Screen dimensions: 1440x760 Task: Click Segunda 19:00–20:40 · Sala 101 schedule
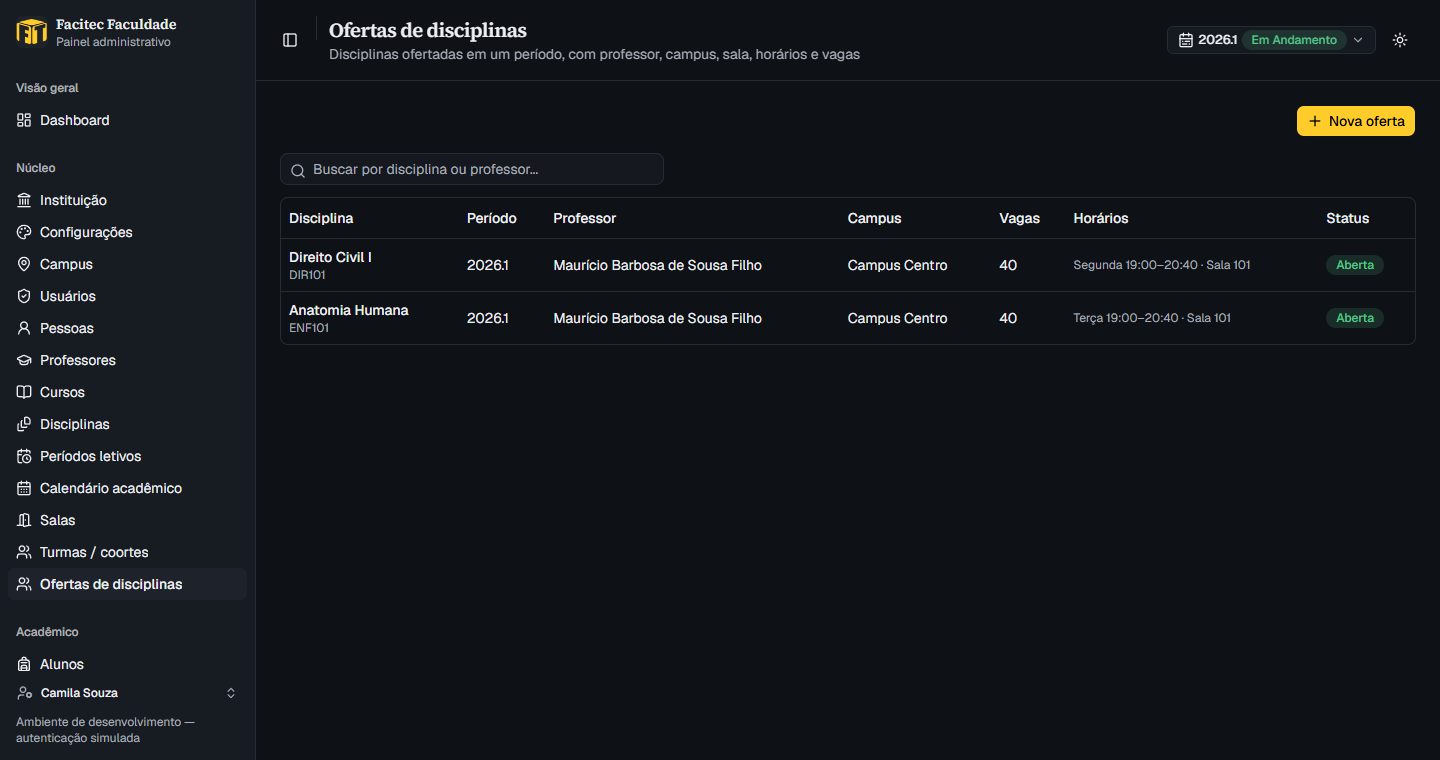[1162, 265]
